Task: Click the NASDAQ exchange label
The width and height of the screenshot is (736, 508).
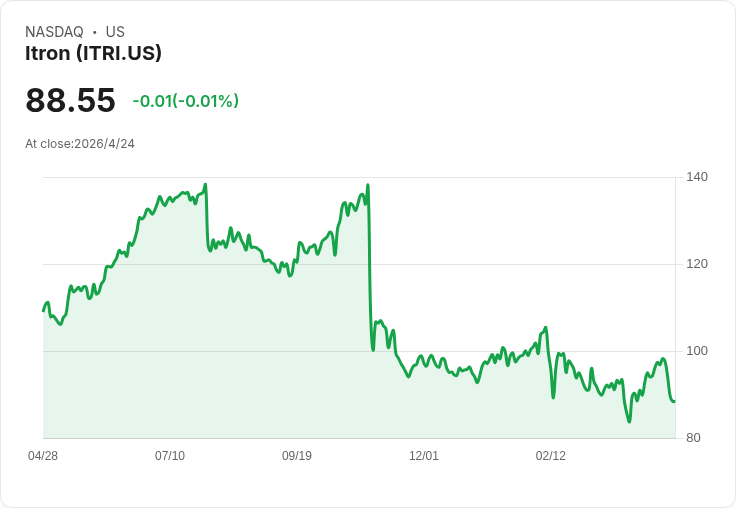Action: [54, 32]
